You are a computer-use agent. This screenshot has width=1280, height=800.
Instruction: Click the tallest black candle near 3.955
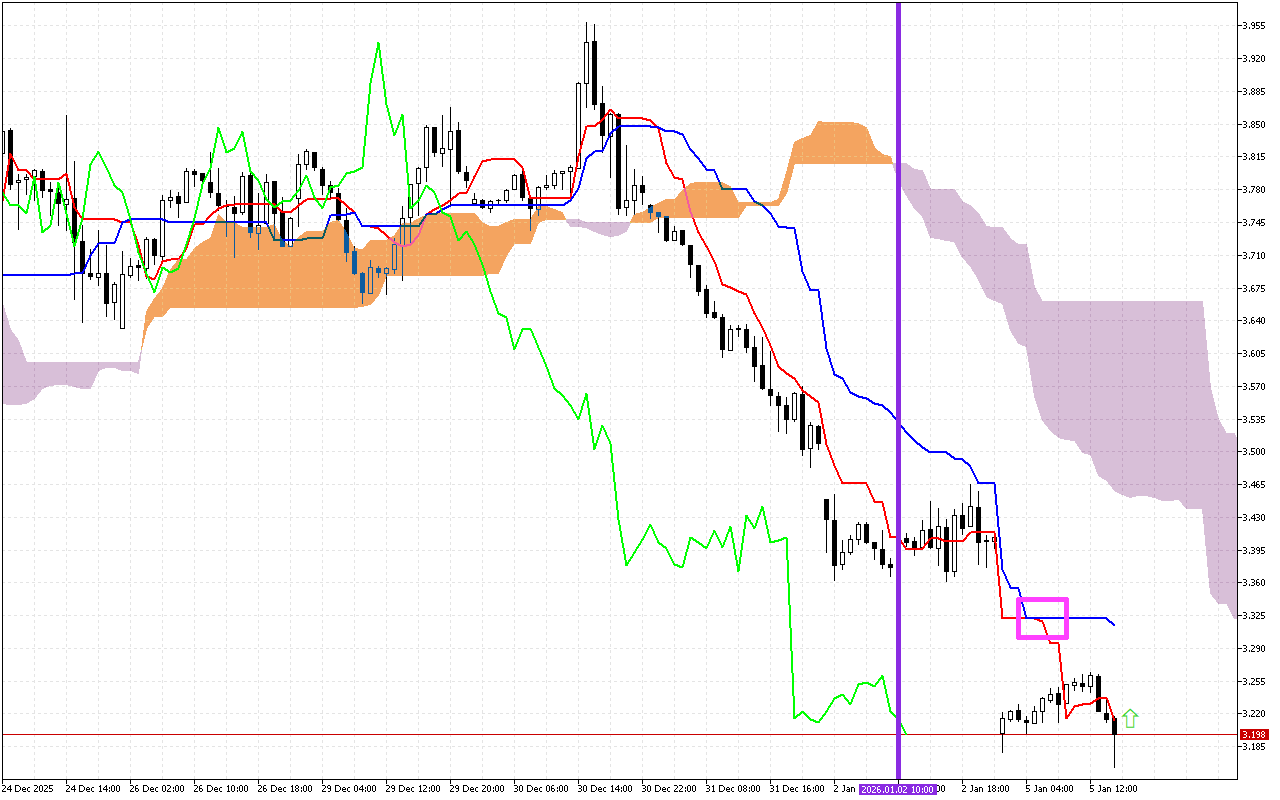click(594, 72)
